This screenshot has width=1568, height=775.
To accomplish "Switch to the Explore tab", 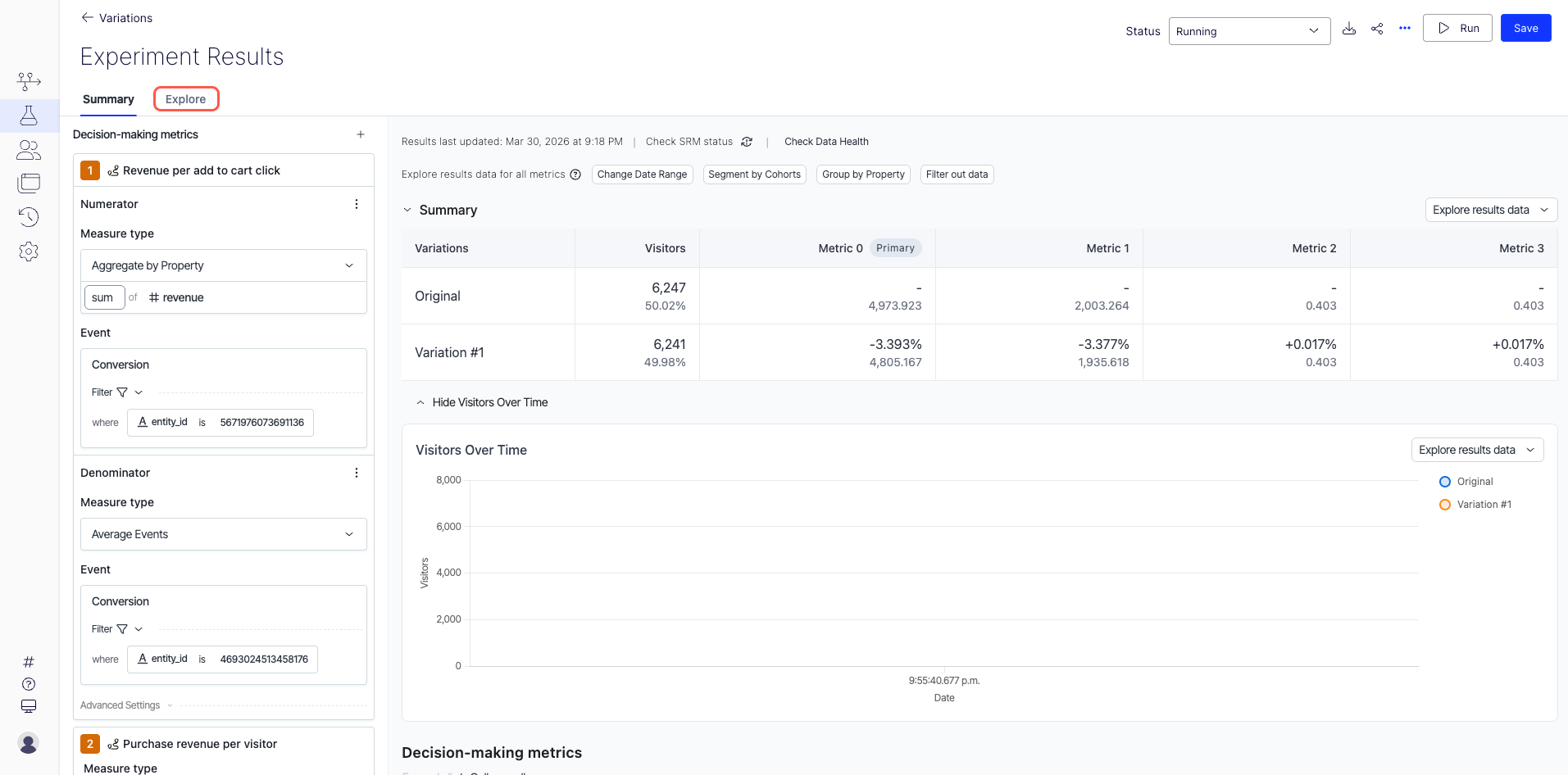I will coord(186,99).
